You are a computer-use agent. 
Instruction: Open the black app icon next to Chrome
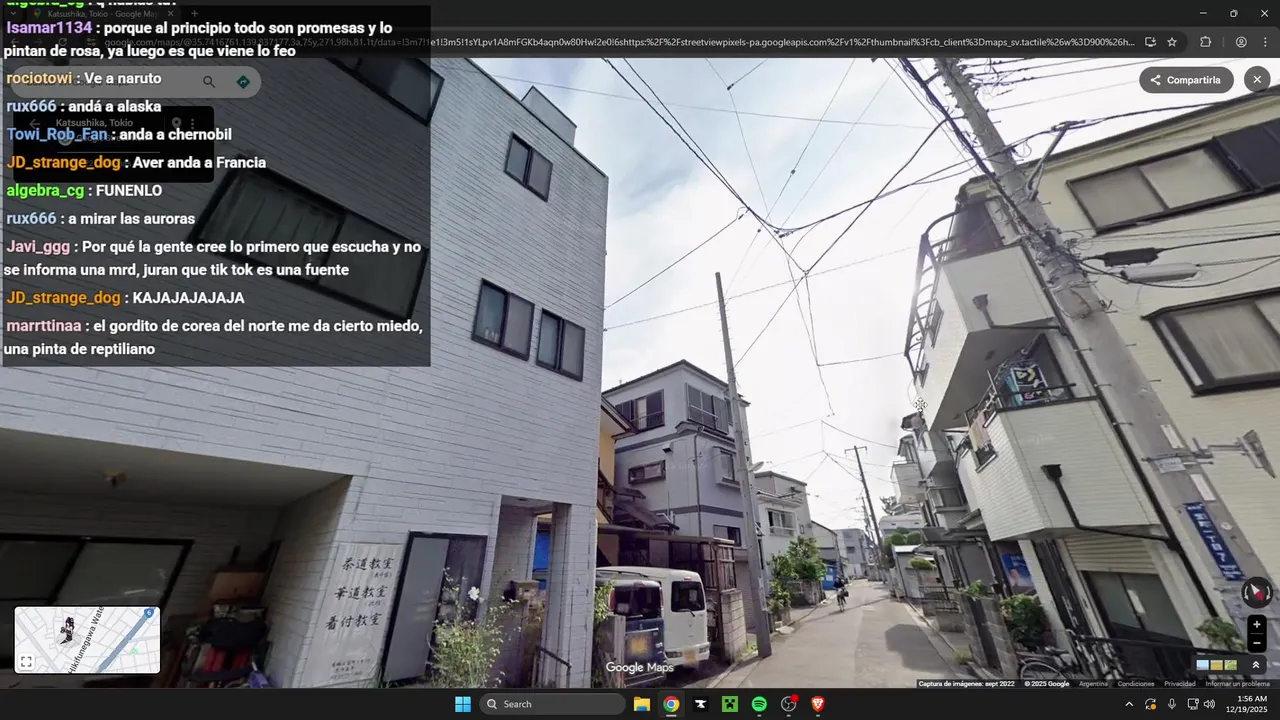point(700,704)
